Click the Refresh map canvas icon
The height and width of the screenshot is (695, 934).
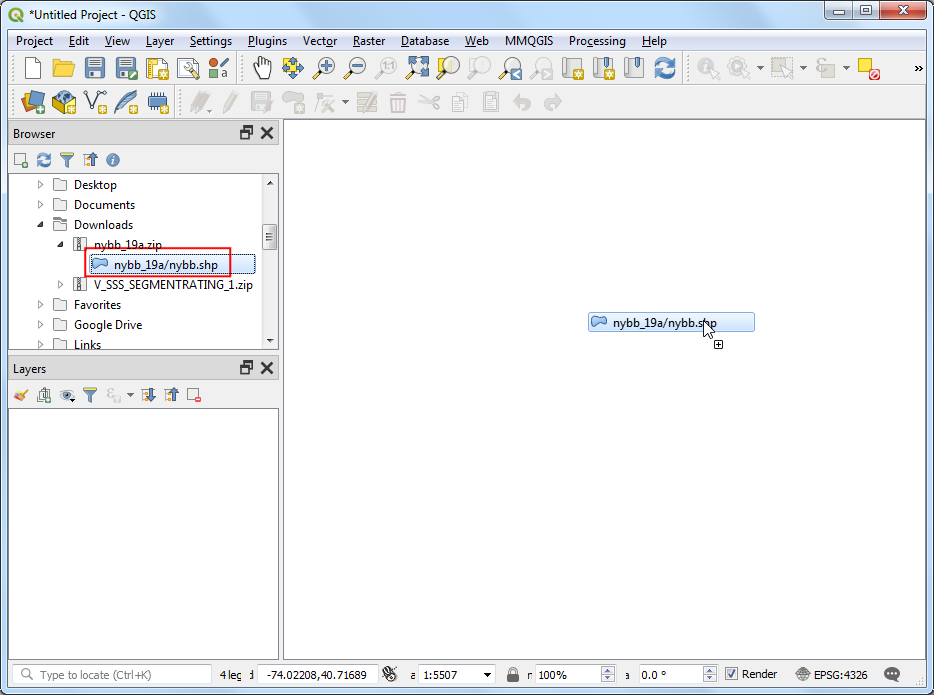tap(664, 68)
